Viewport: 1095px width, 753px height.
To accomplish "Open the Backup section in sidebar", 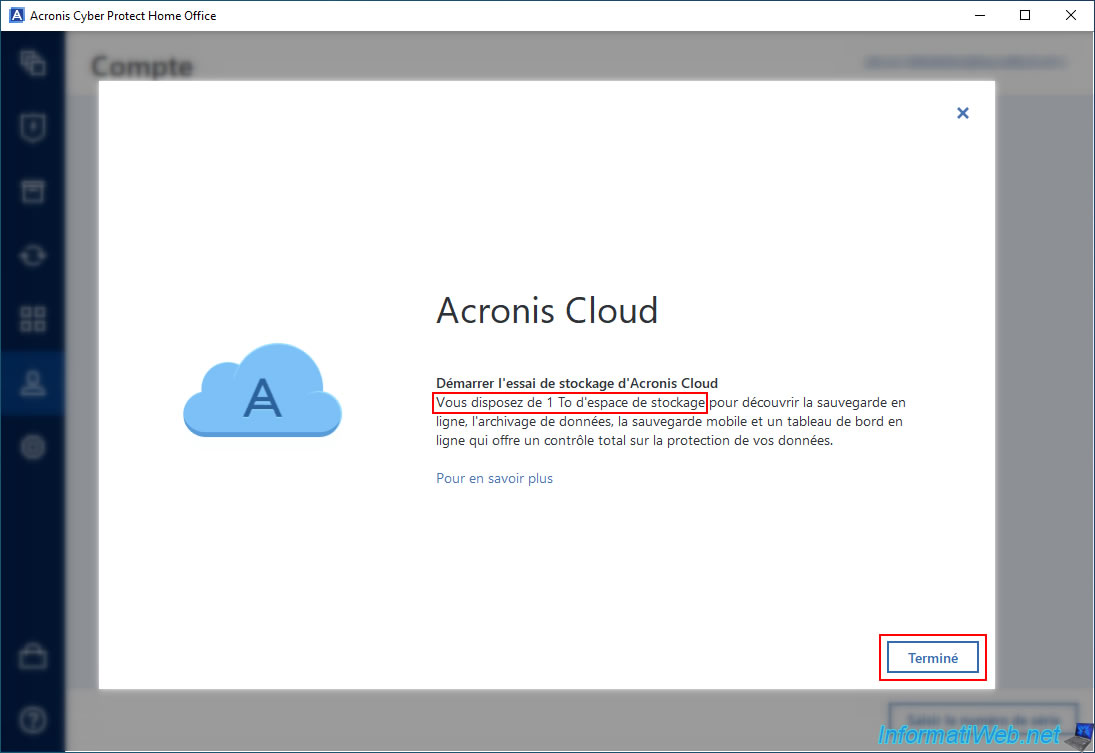I will [33, 64].
